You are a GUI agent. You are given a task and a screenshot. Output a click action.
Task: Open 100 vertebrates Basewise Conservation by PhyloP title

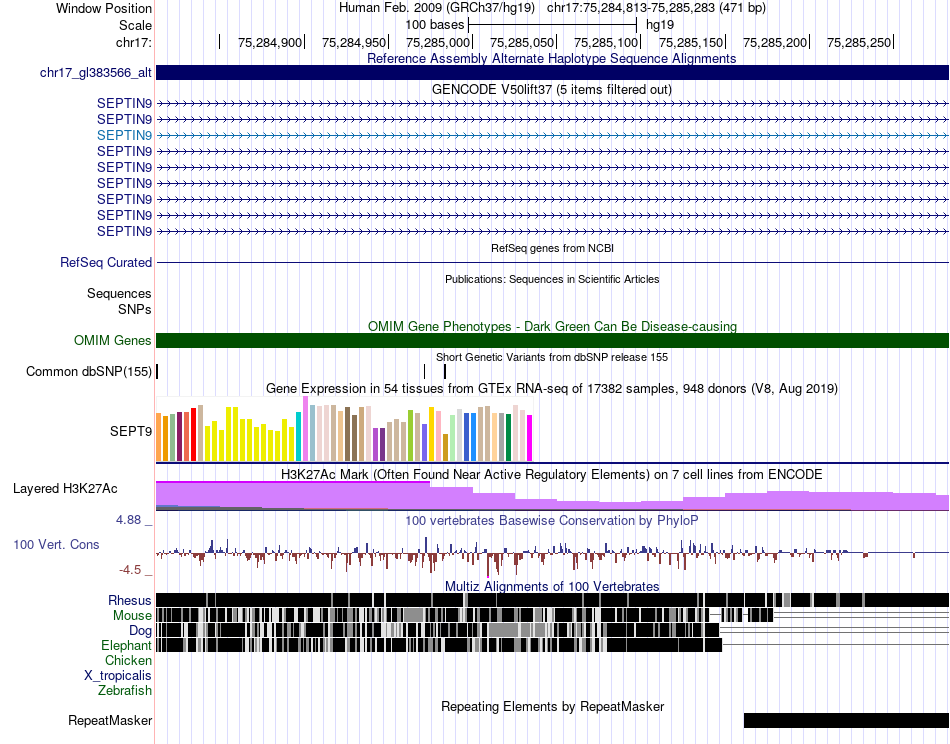pos(551,520)
